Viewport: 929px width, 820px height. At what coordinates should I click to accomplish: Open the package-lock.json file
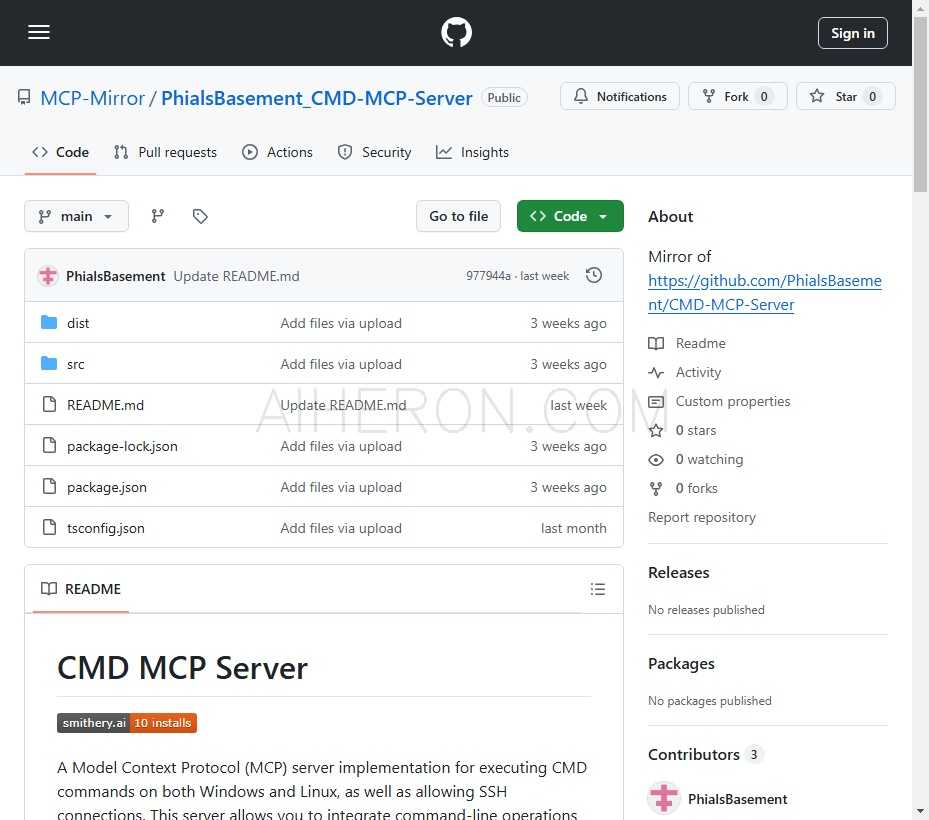[x=122, y=446]
